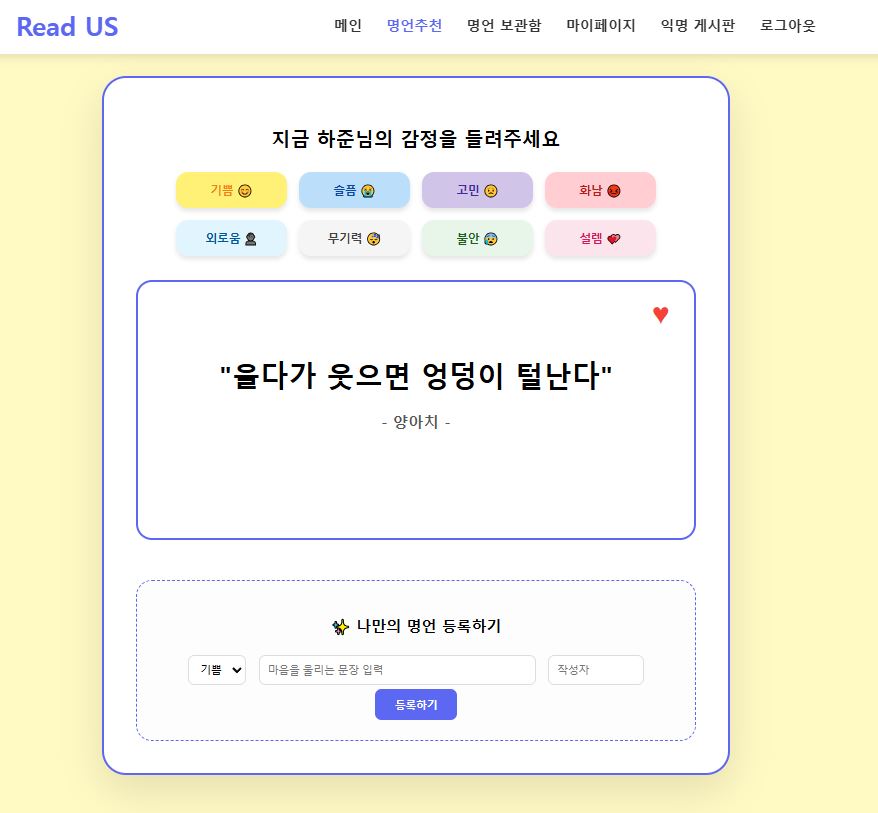Click the Read US logo
This screenshot has width=878, height=813.
tap(67, 27)
